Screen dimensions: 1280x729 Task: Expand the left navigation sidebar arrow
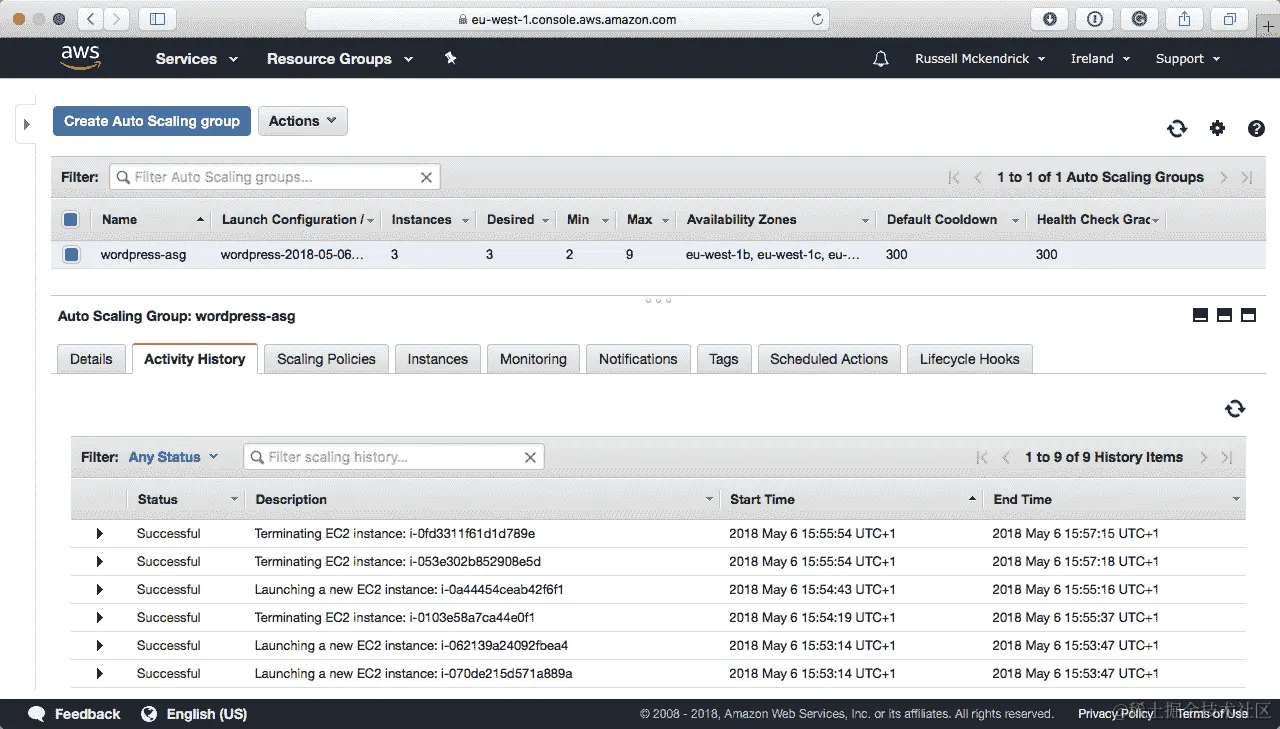[x=27, y=124]
